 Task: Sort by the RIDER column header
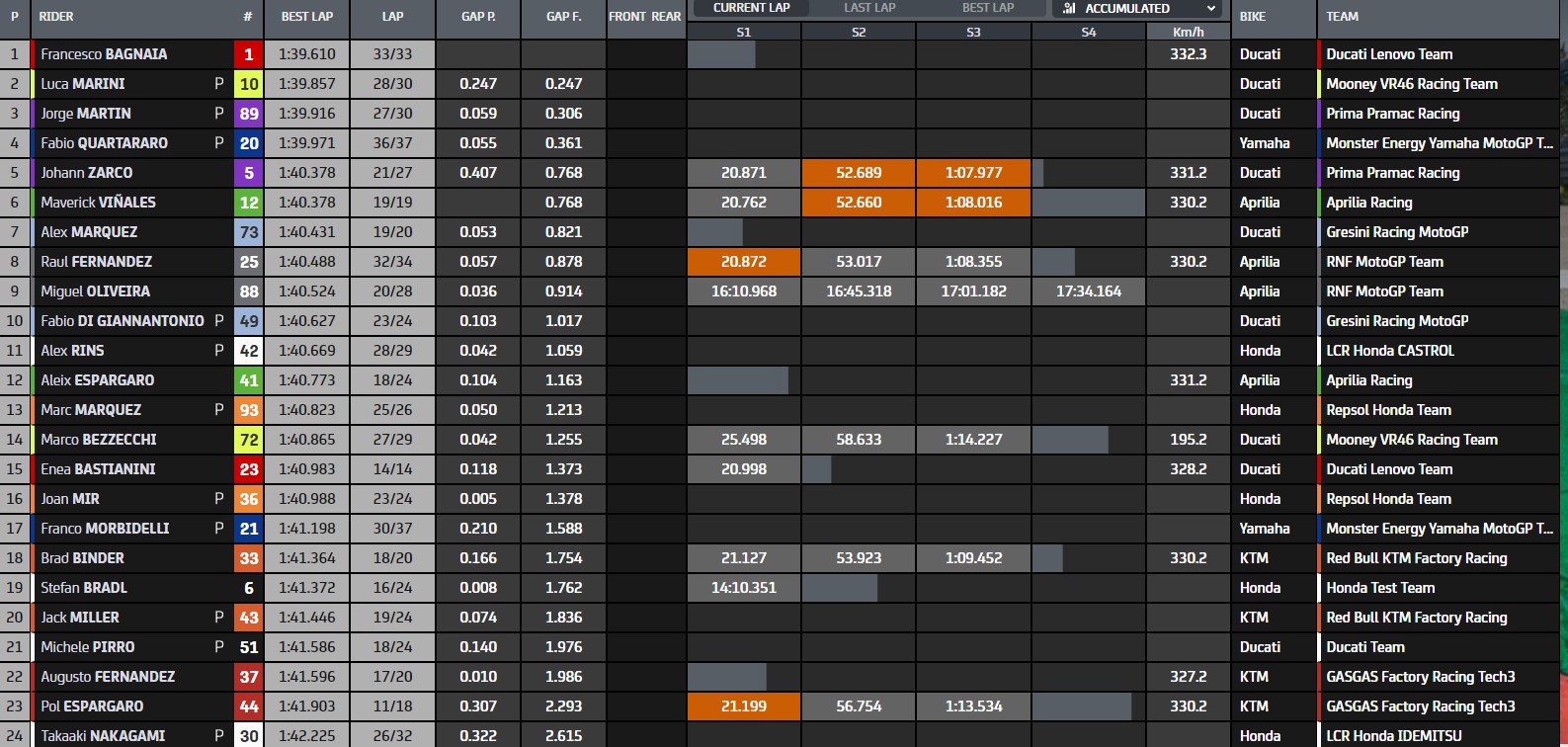tap(56, 17)
